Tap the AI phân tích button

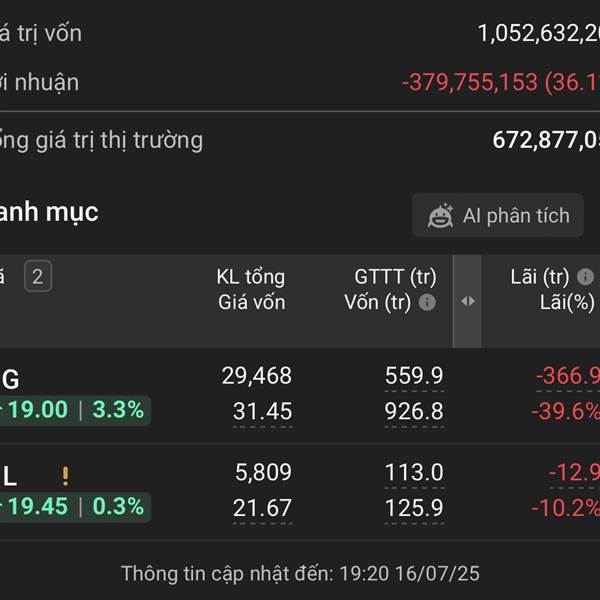498,215
